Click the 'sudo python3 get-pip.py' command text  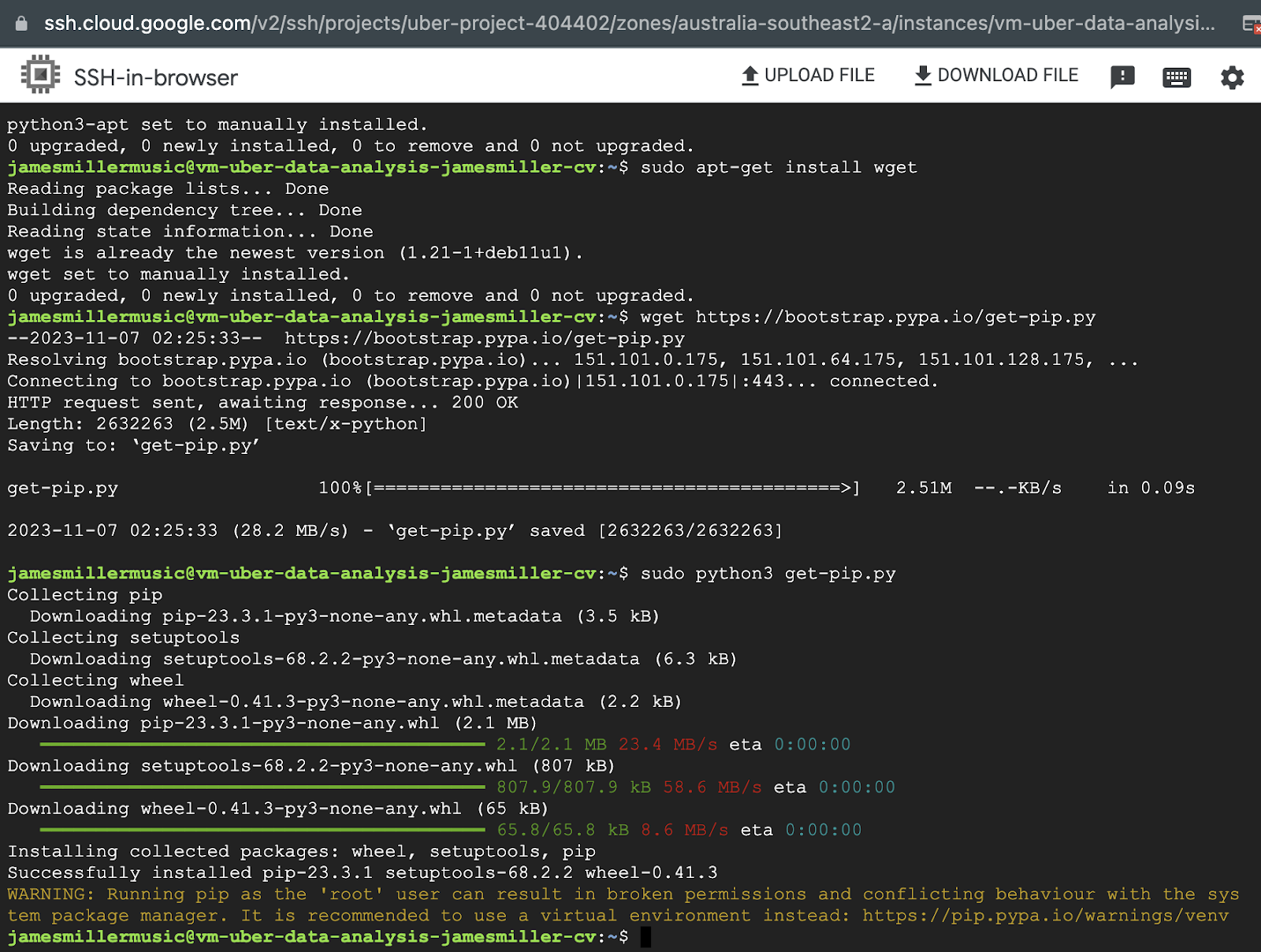coord(768,574)
